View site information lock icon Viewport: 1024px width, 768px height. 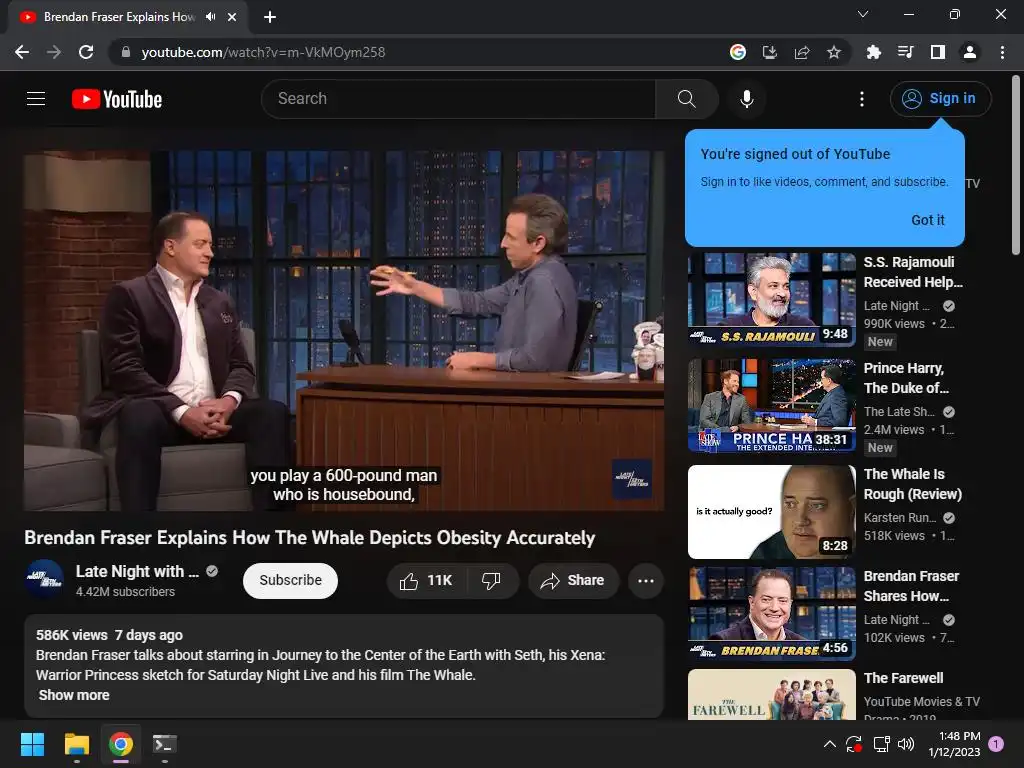coord(126,52)
